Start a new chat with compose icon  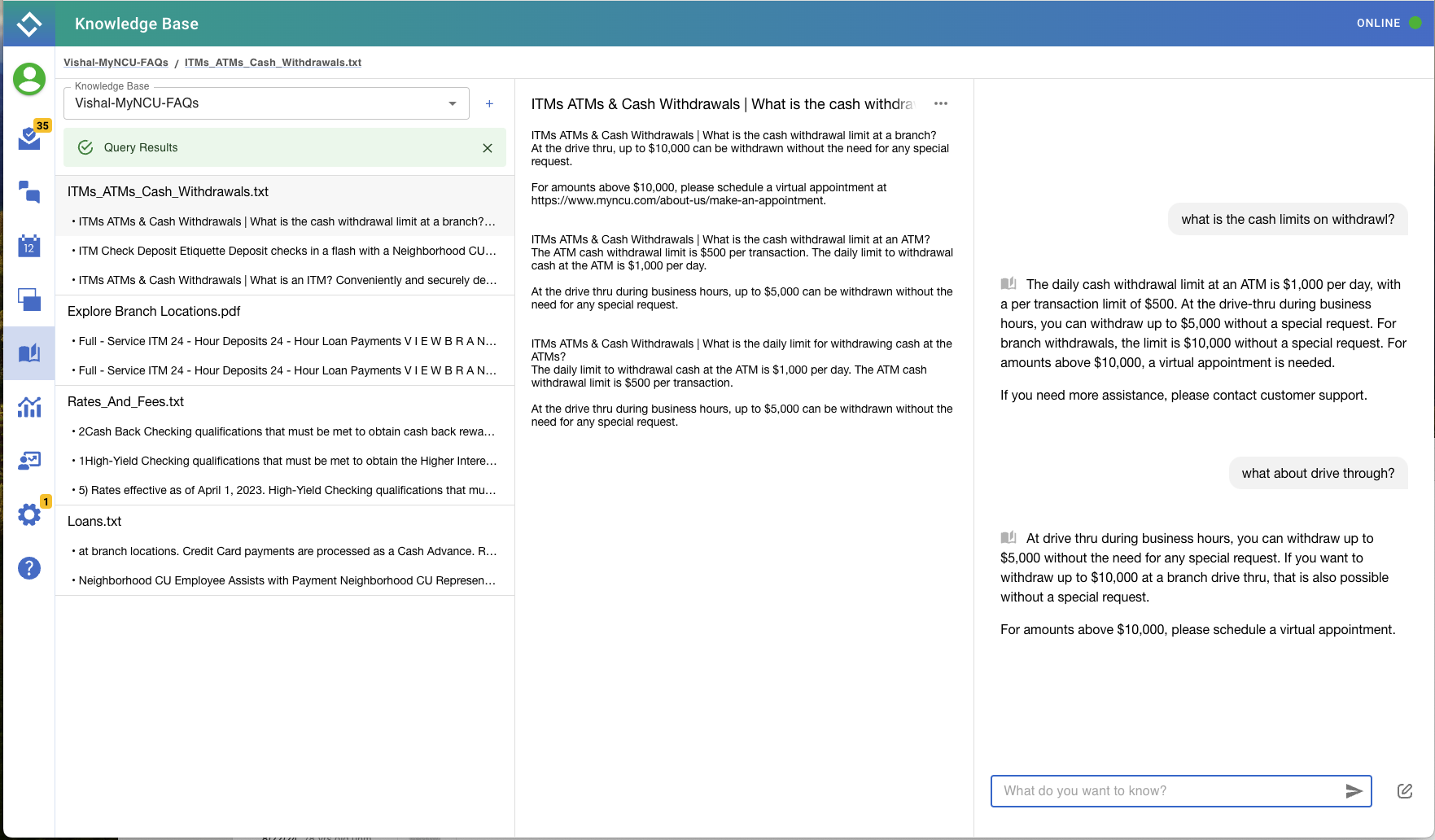coord(1405,791)
